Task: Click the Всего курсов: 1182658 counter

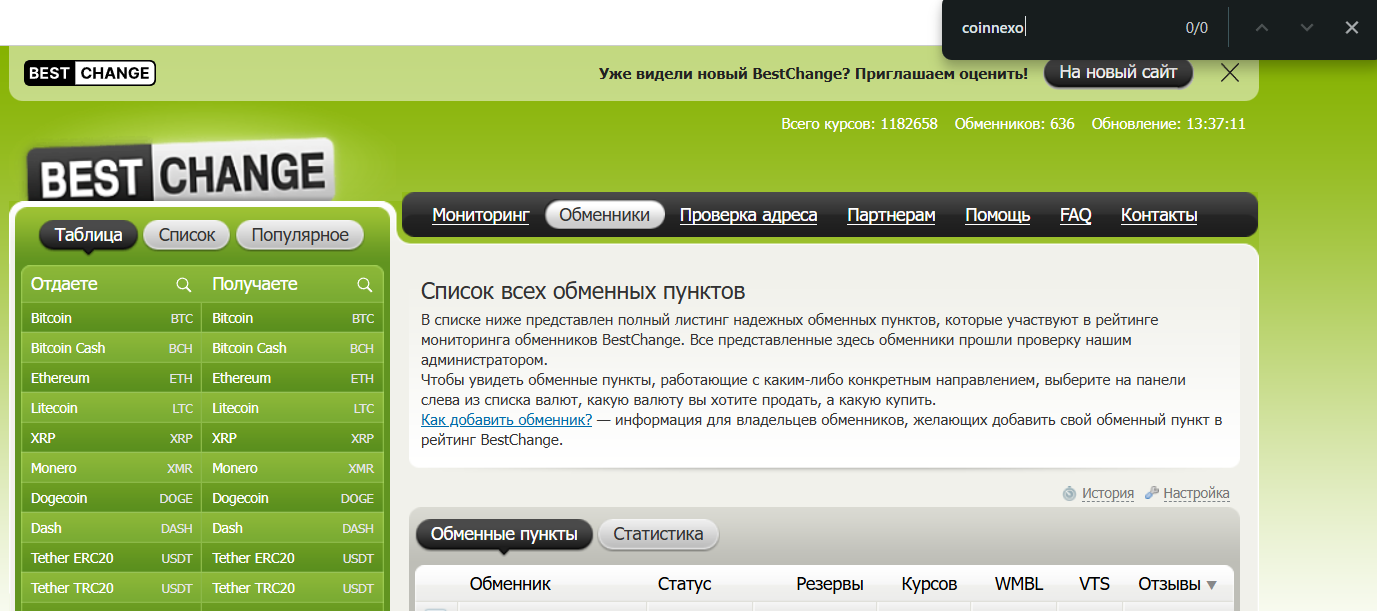Action: pyautogui.click(x=859, y=124)
